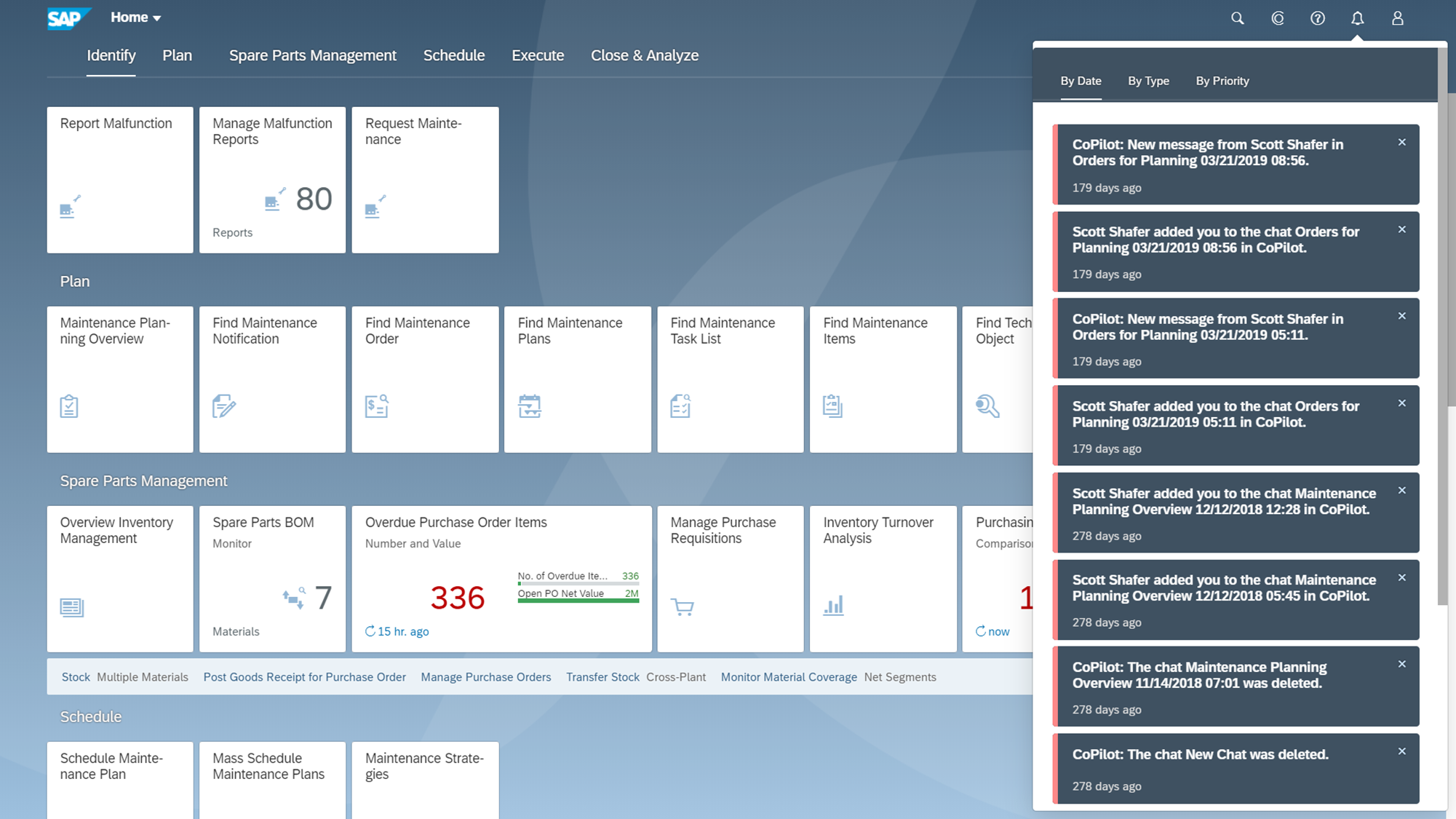Click the Manage Purchase Orders link
Viewport: 1456px width, 819px height.
click(485, 676)
